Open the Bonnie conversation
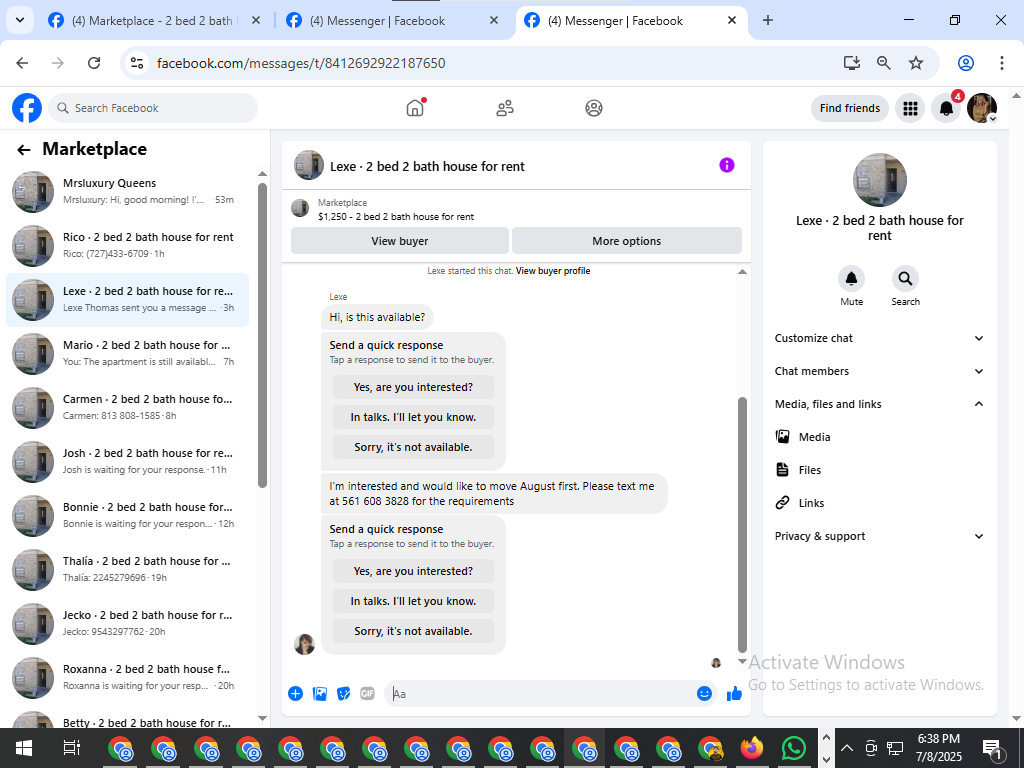This screenshot has height=768, width=1024. pos(127,515)
